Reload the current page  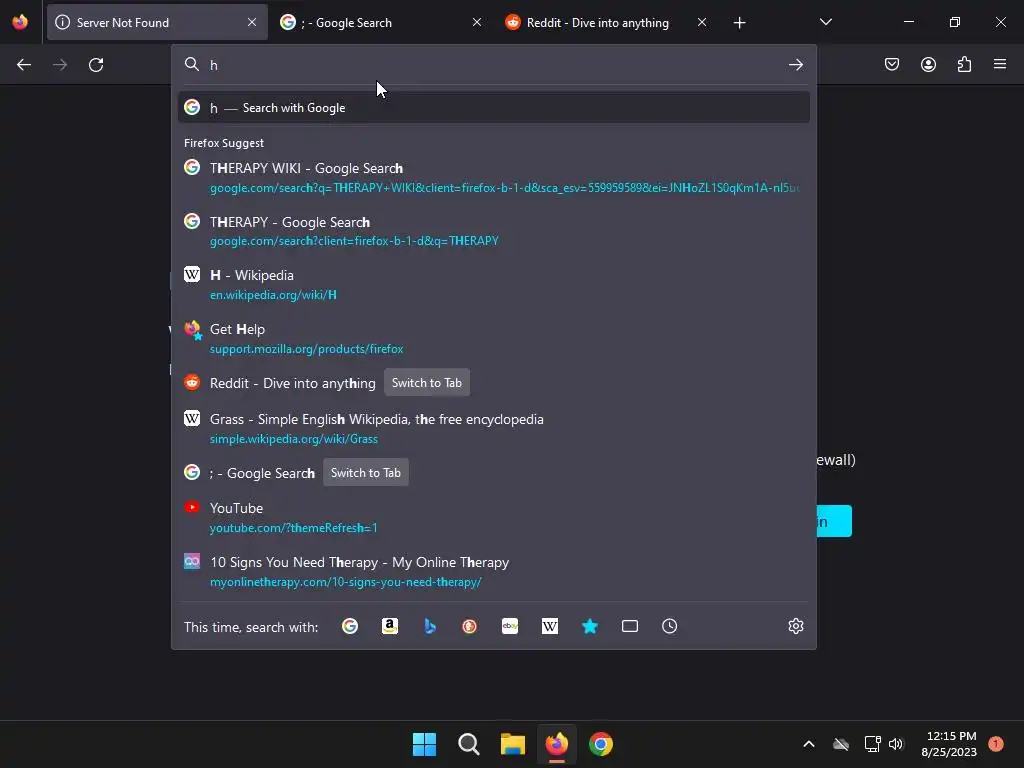point(96,65)
